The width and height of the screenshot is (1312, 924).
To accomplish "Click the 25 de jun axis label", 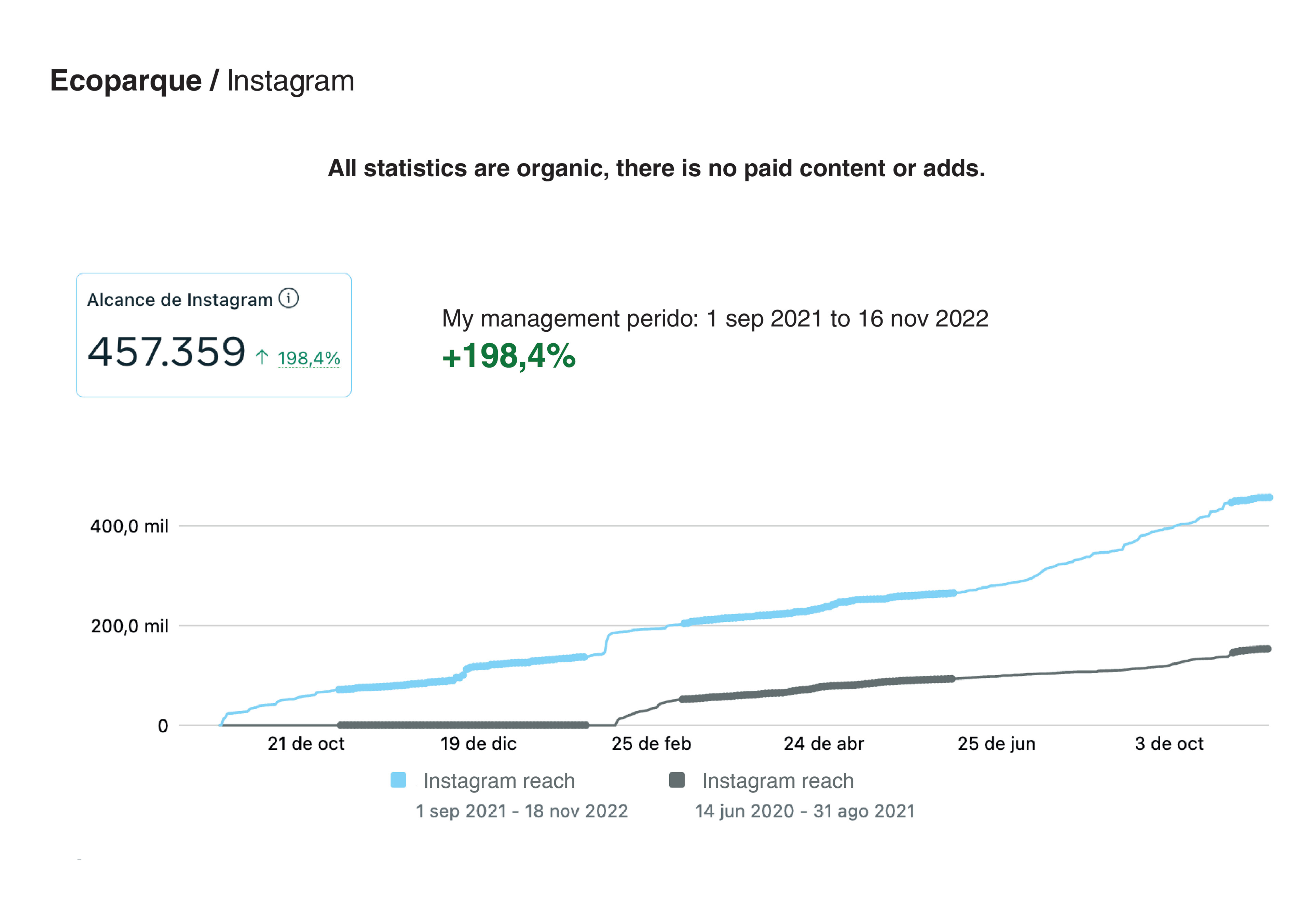I will tap(997, 743).
